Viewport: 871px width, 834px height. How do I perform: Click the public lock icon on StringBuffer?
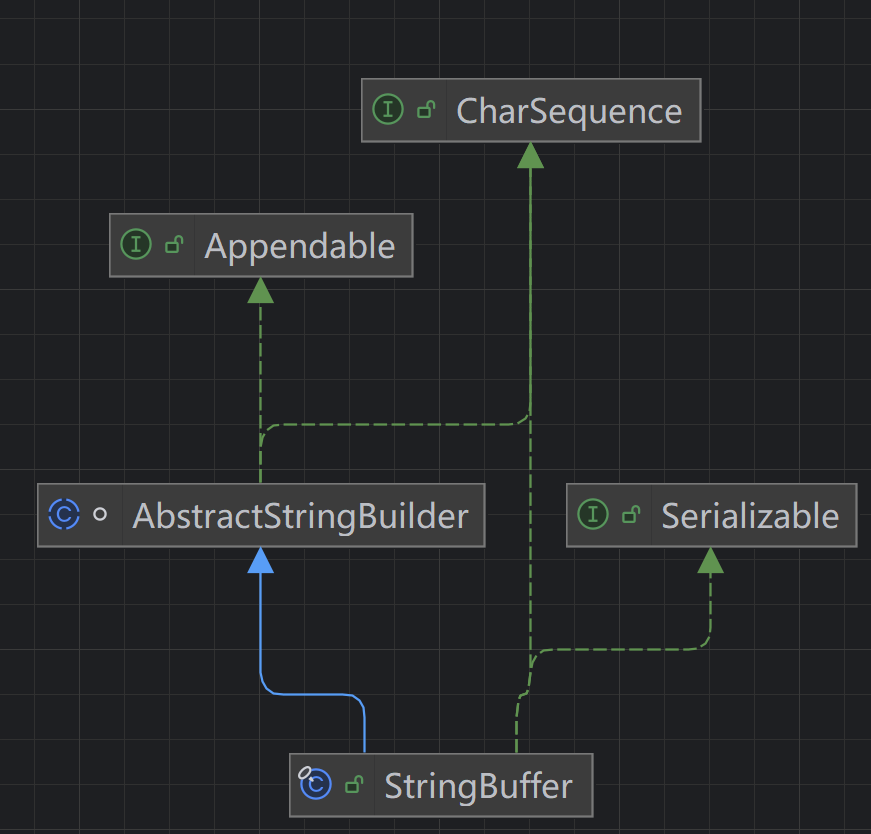point(354,785)
